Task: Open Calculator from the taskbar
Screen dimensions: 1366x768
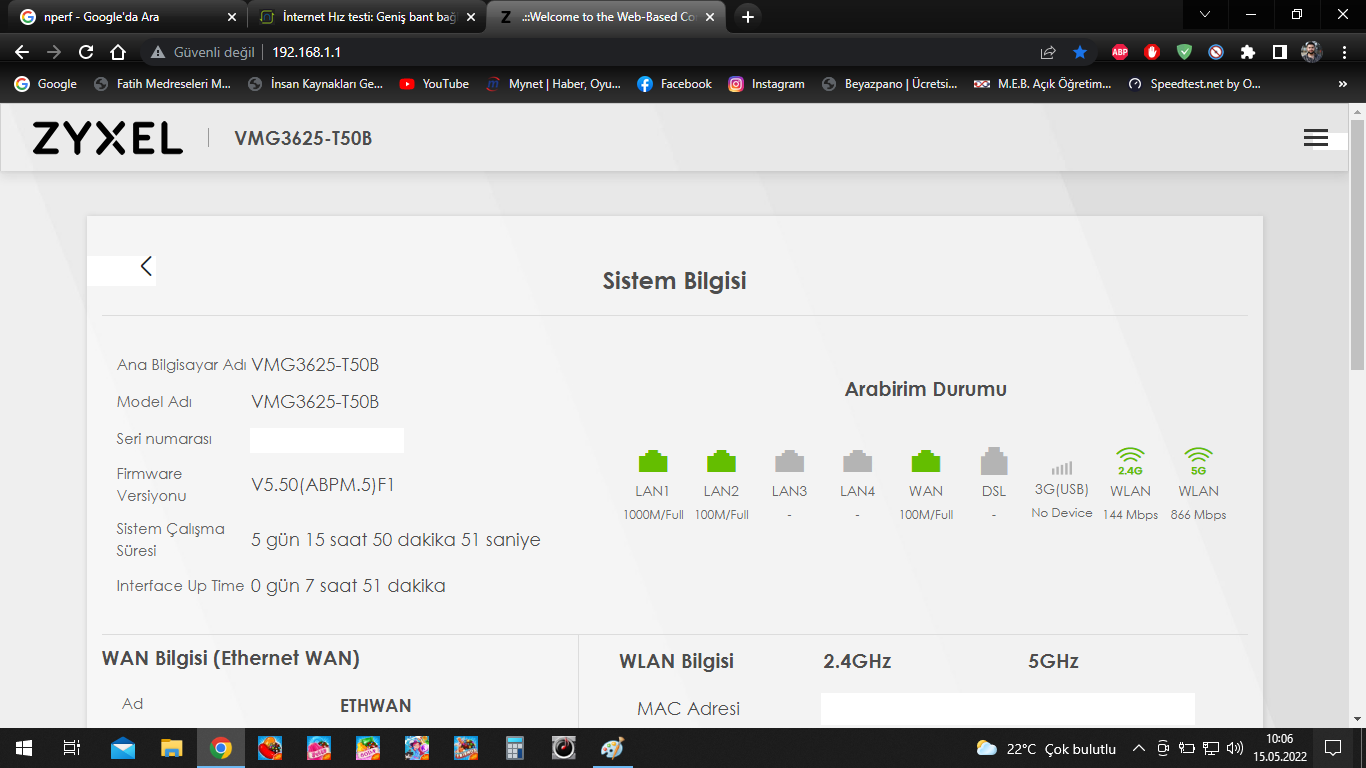Action: 515,748
